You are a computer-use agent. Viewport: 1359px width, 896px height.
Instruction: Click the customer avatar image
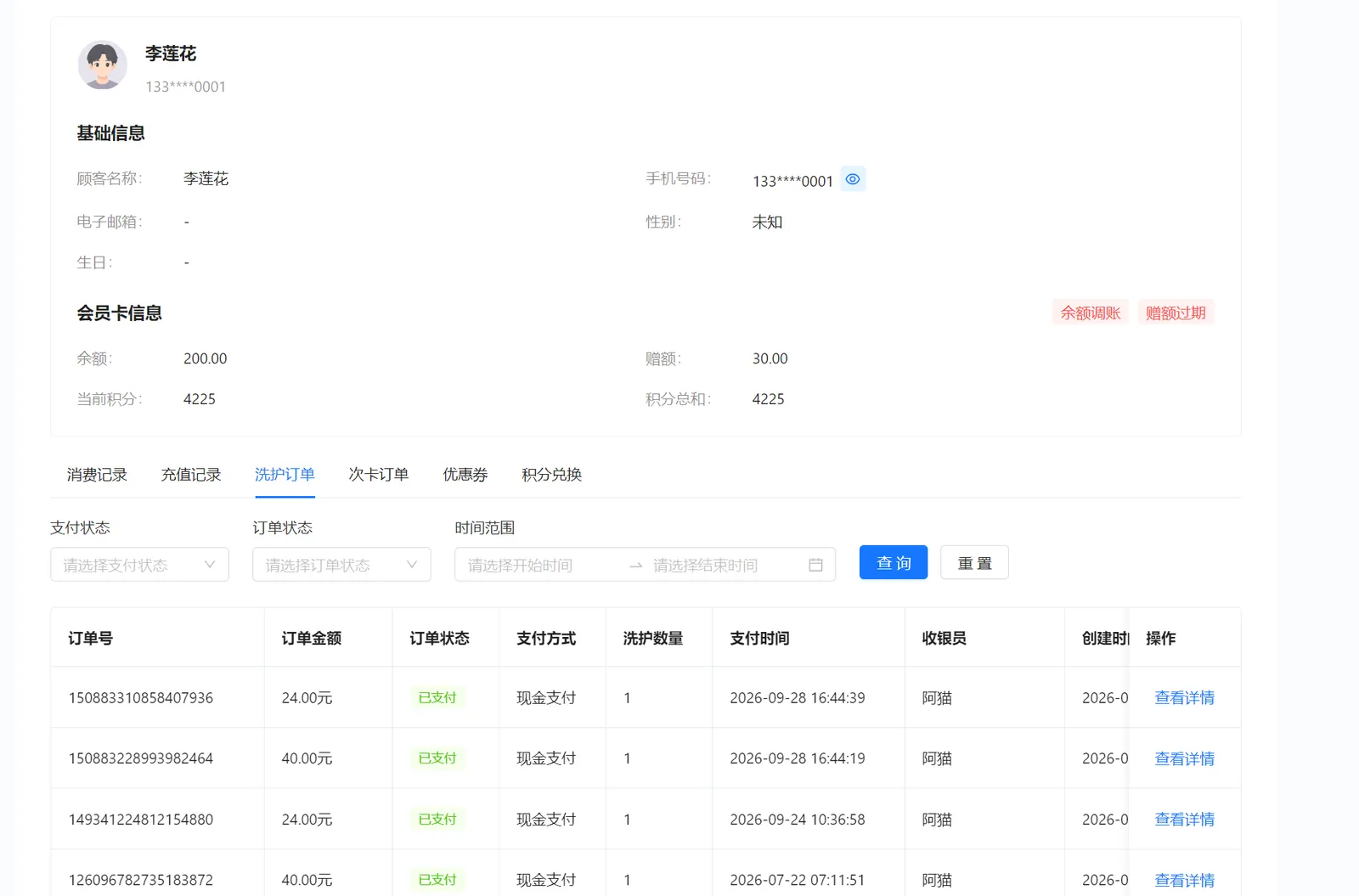[103, 65]
